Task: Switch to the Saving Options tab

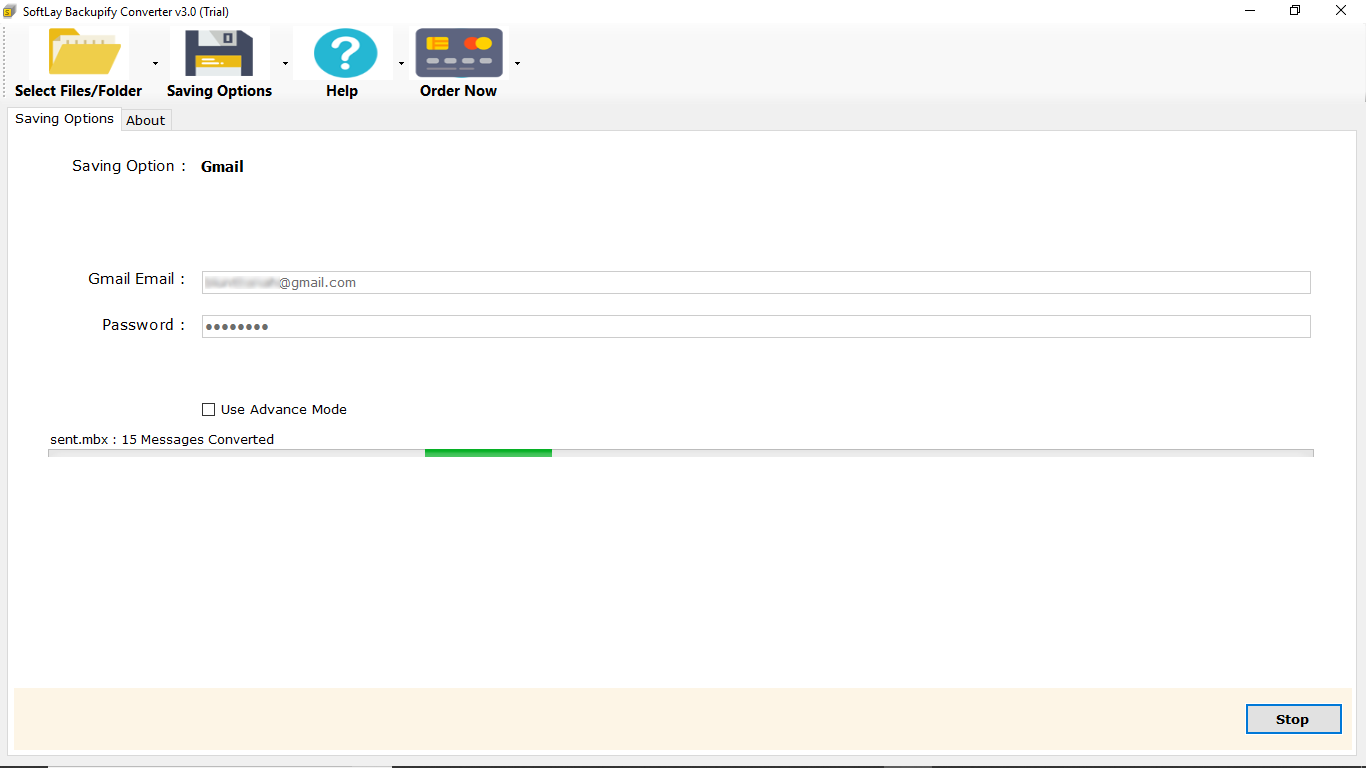Action: (64, 118)
